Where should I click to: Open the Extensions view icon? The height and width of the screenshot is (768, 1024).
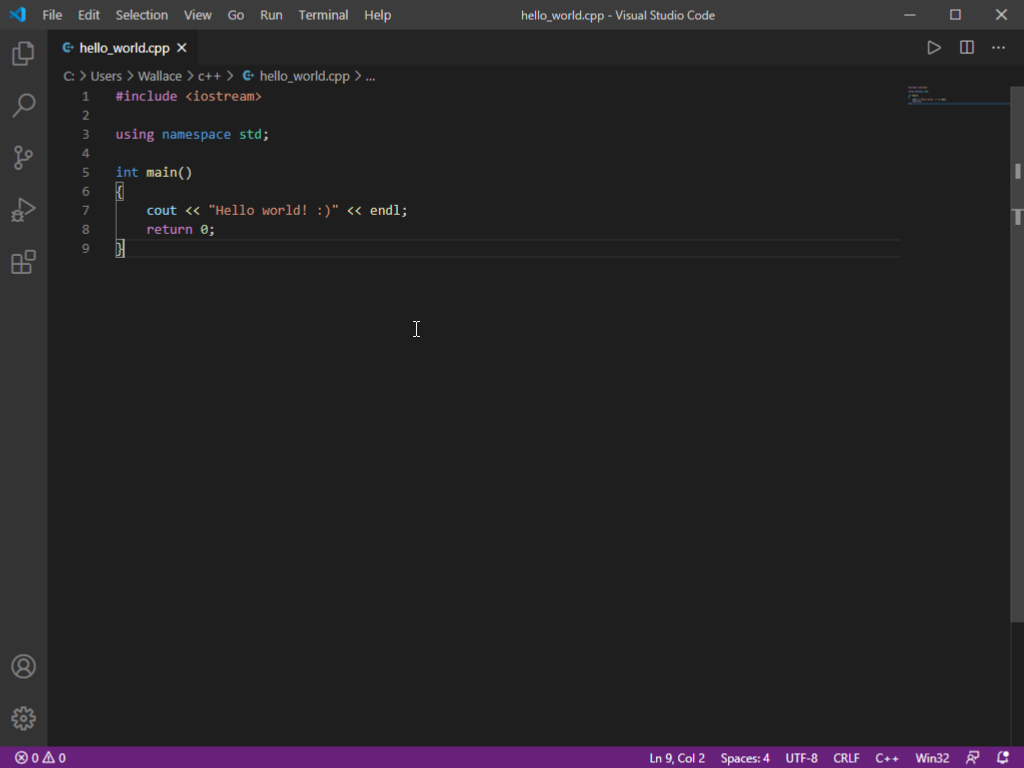(x=23, y=262)
